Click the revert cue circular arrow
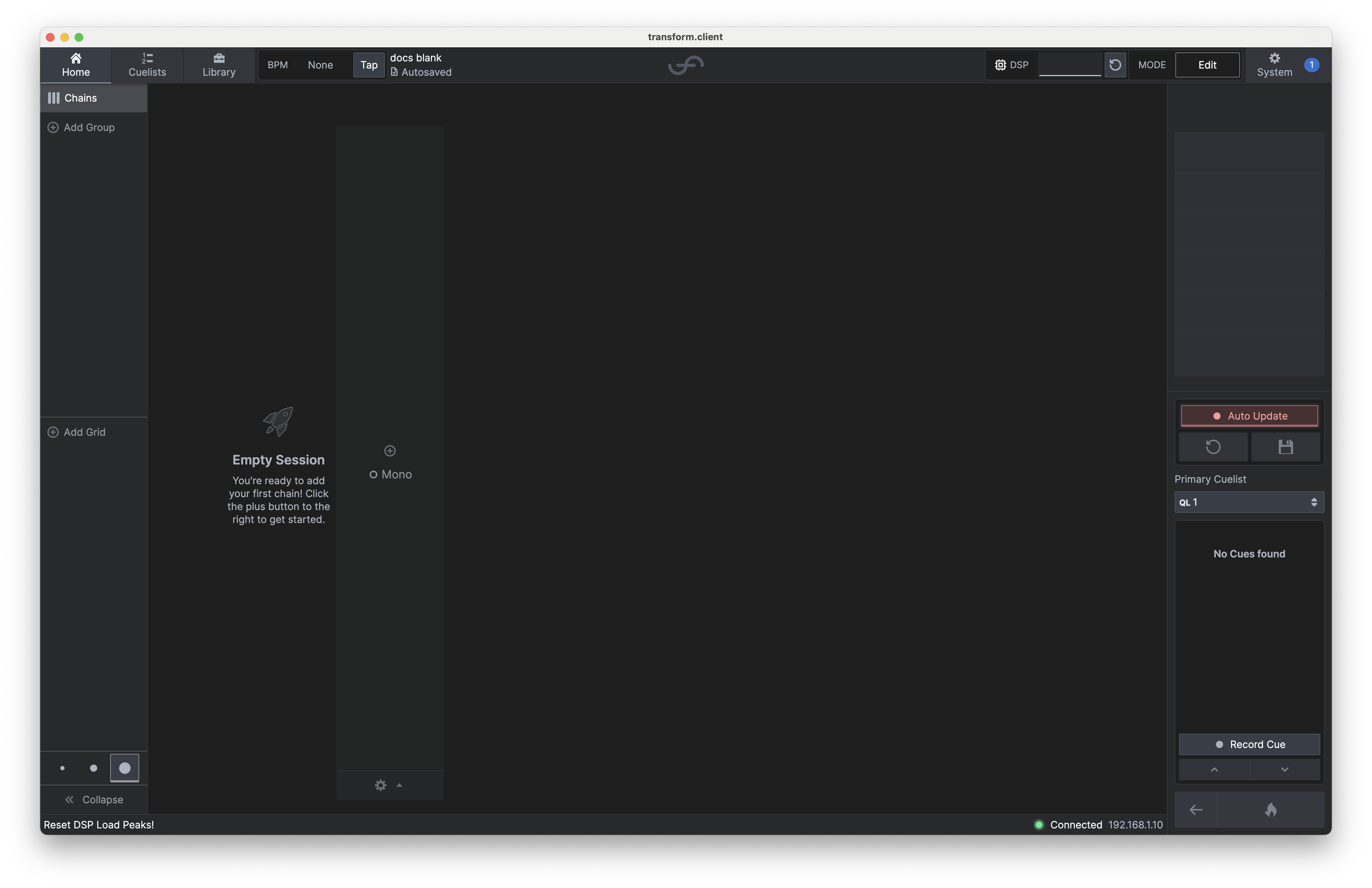This screenshot has height=888, width=1372. 1212,447
